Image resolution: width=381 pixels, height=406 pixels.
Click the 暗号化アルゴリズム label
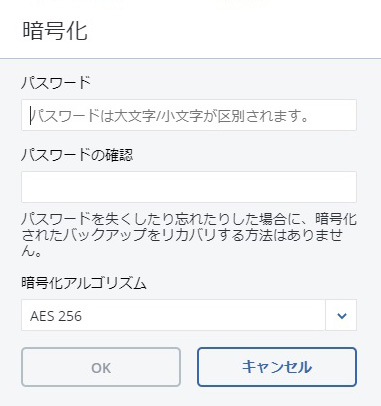click(x=84, y=283)
